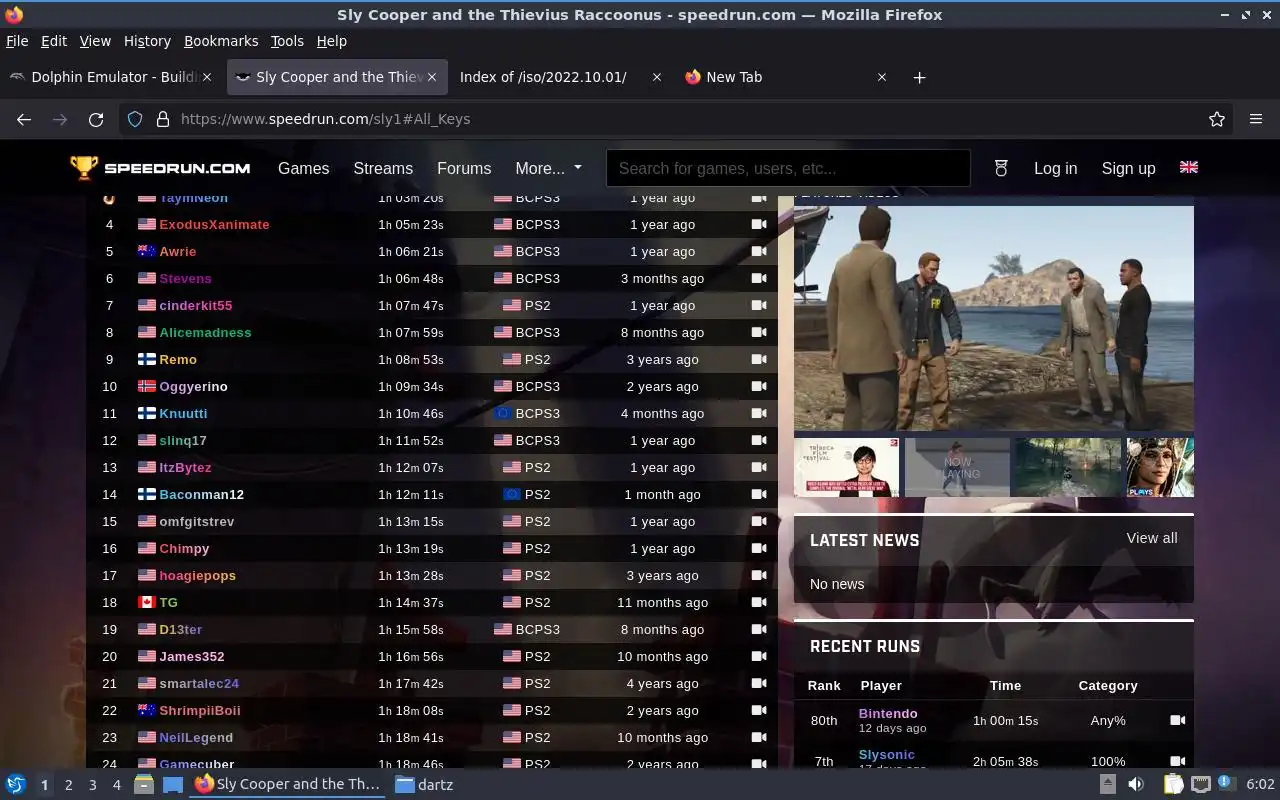
Task: Click the Any% category in Recent Runs
Action: [1108, 720]
